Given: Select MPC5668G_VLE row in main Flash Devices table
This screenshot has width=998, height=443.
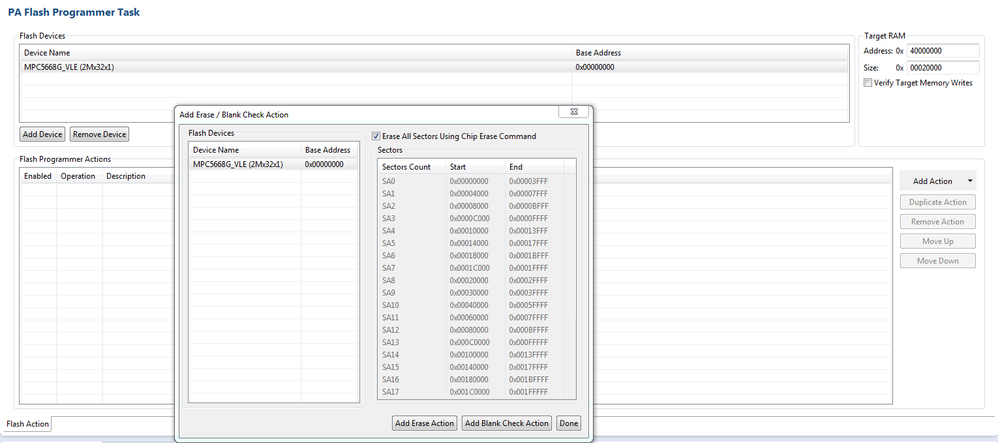Looking at the screenshot, I should tap(434, 67).
